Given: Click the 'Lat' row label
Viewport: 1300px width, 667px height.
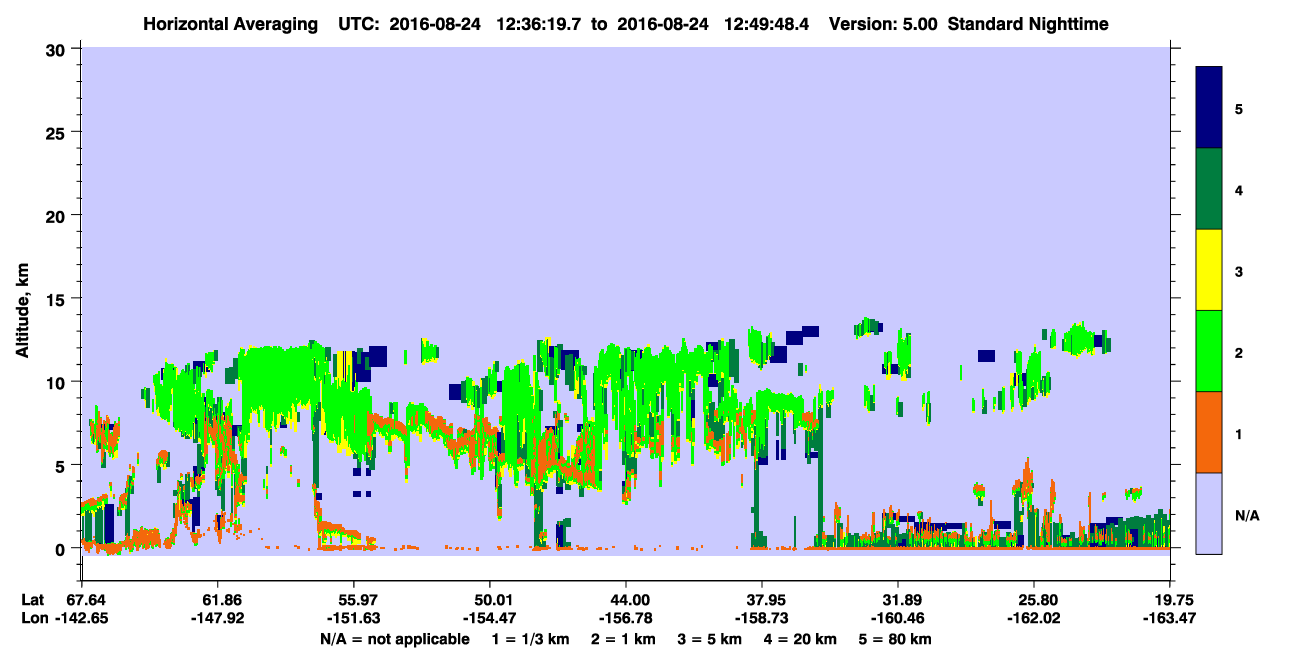Looking at the screenshot, I should click(x=32, y=600).
